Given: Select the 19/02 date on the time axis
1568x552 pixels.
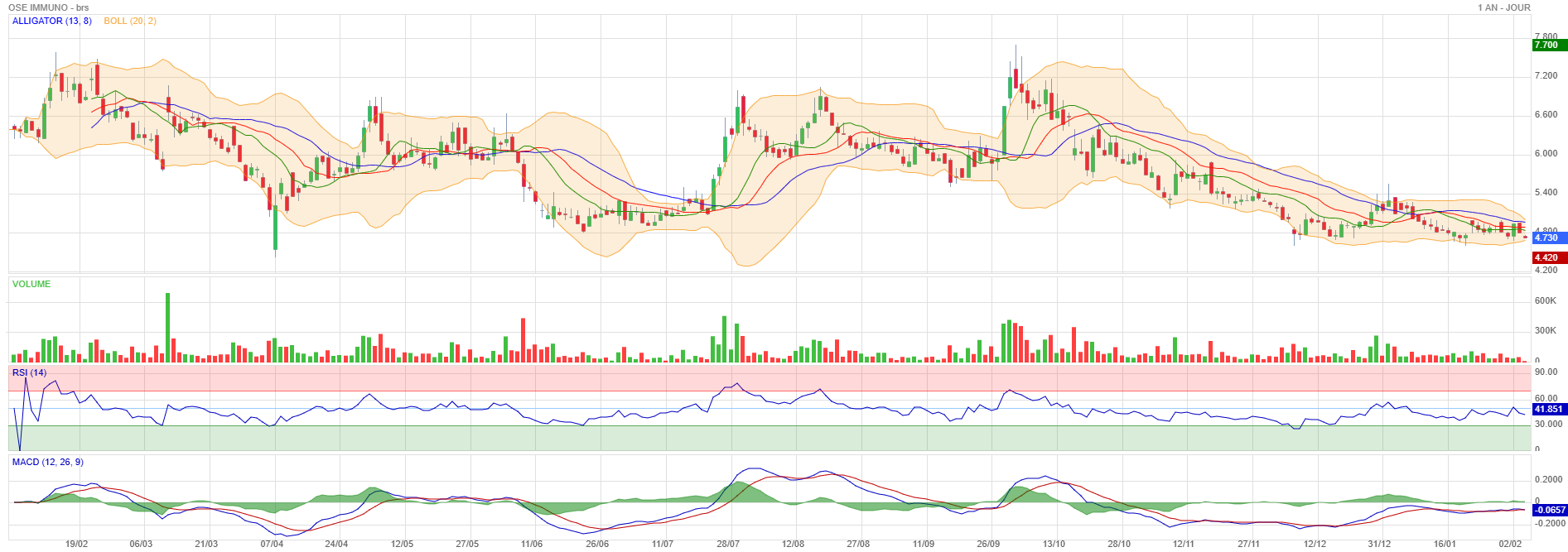Looking at the screenshot, I should (76, 544).
